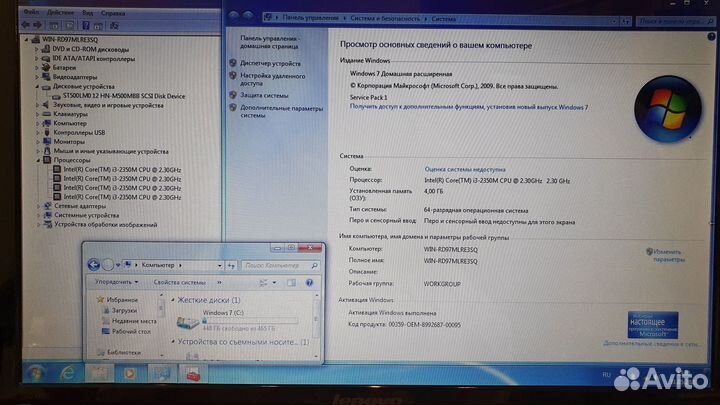Select ST500LM012 HN-M500MBB SCSI Disk Device
This screenshot has width=720, height=405.
pos(124,96)
